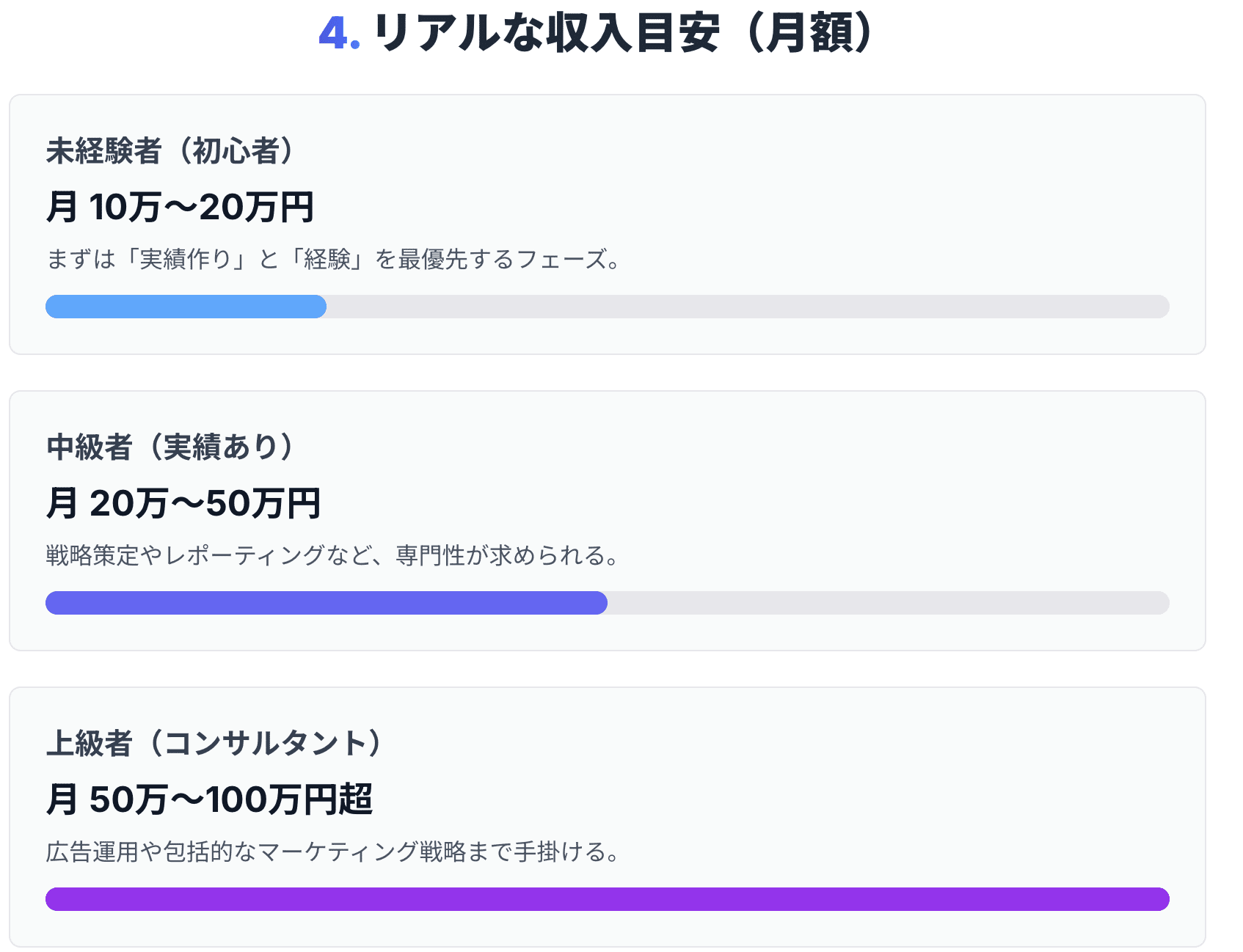The height and width of the screenshot is (952, 1243).
Task: Click empty space in the 未経験者 card
Action: 881,191
